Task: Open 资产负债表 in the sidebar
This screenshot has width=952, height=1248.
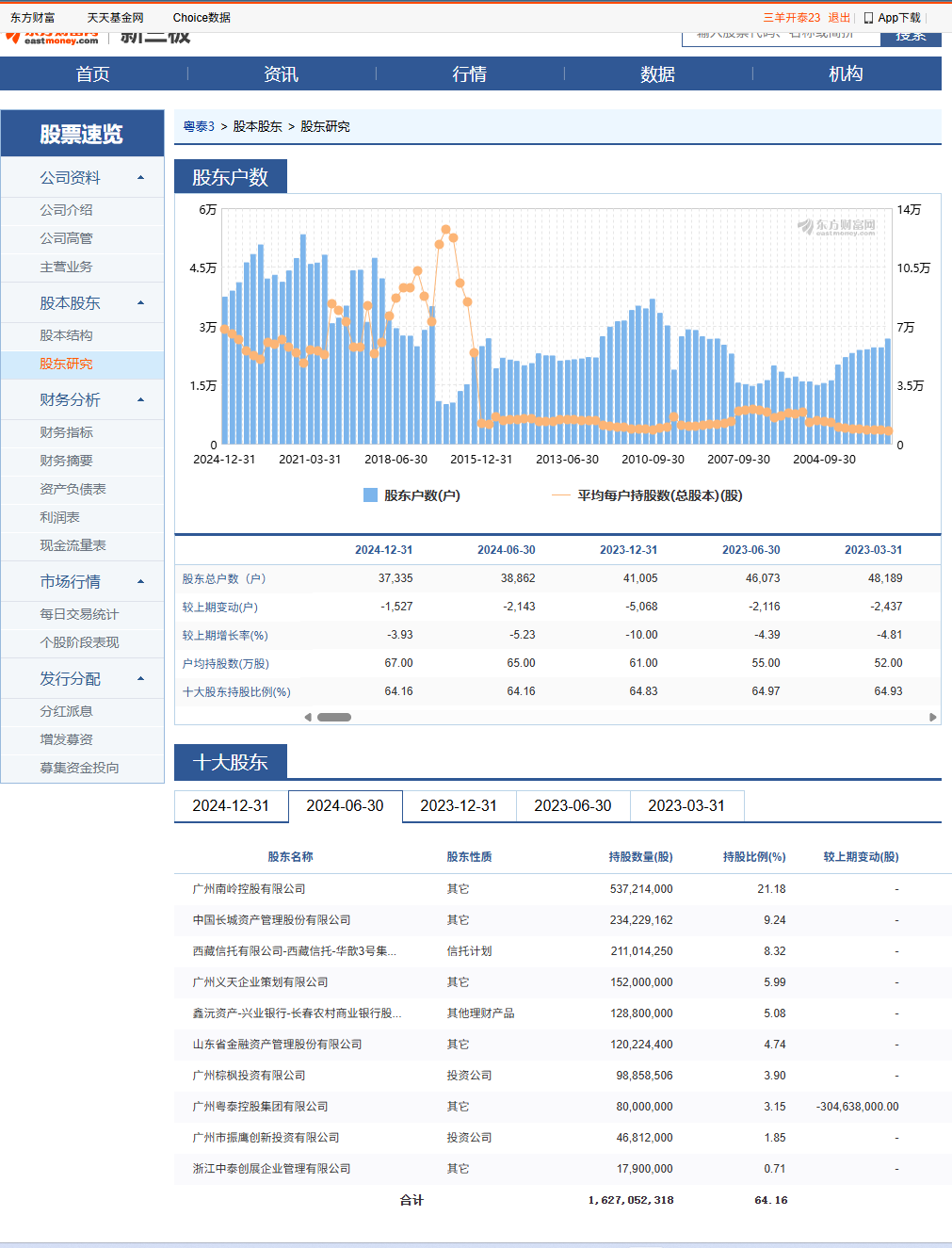Action: coord(73,489)
